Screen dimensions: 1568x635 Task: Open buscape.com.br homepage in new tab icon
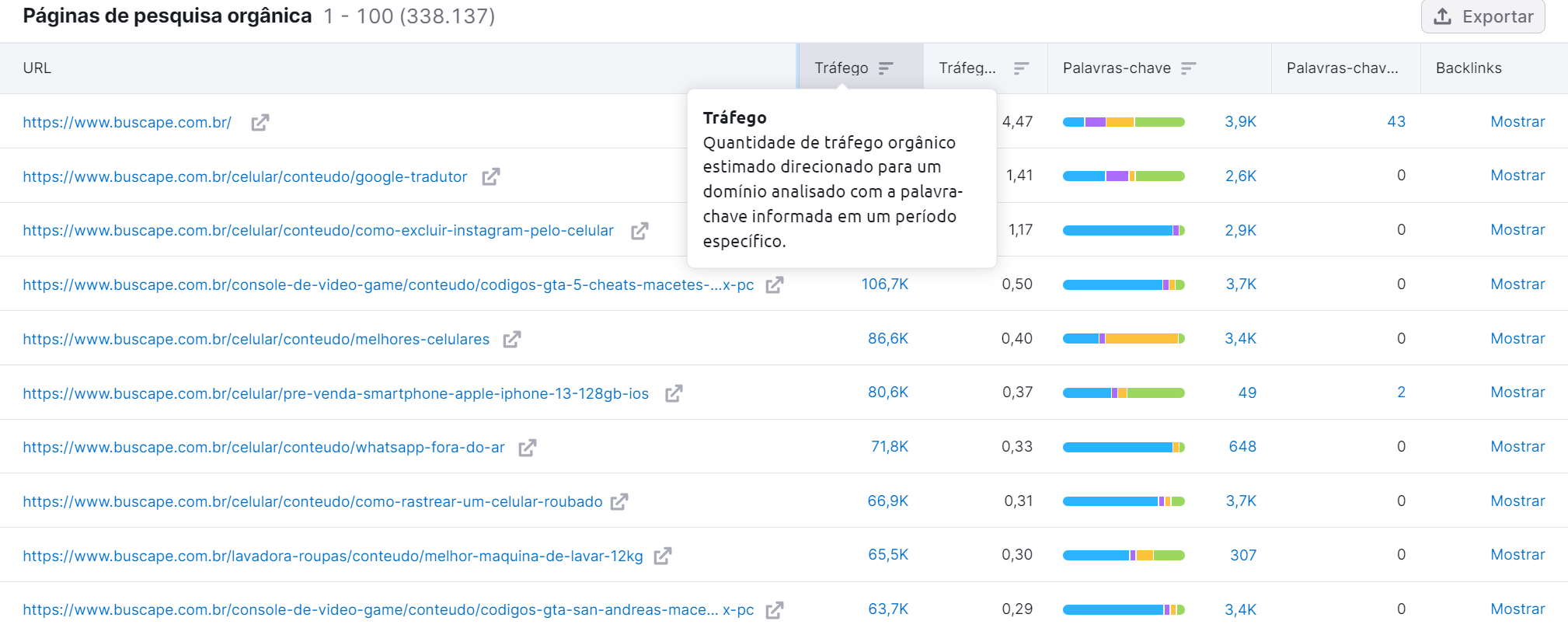click(260, 122)
